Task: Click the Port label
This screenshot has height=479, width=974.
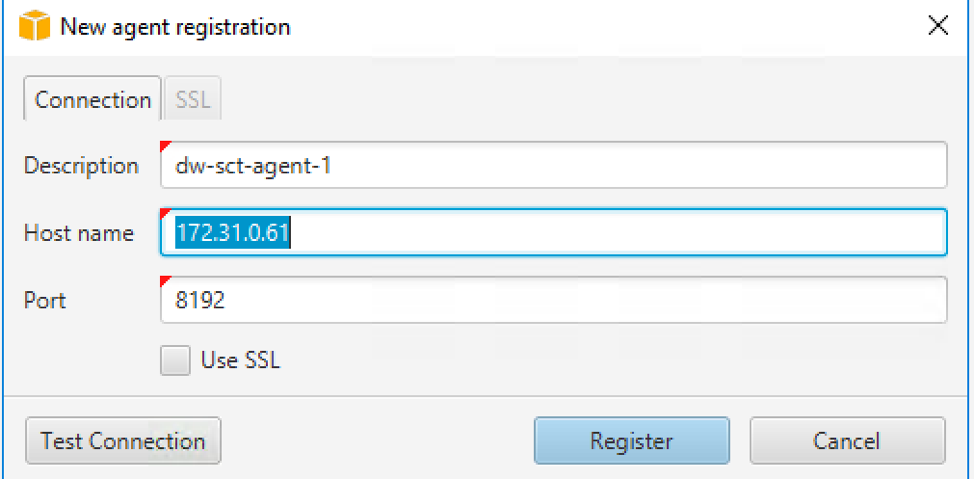Action: pos(45,301)
